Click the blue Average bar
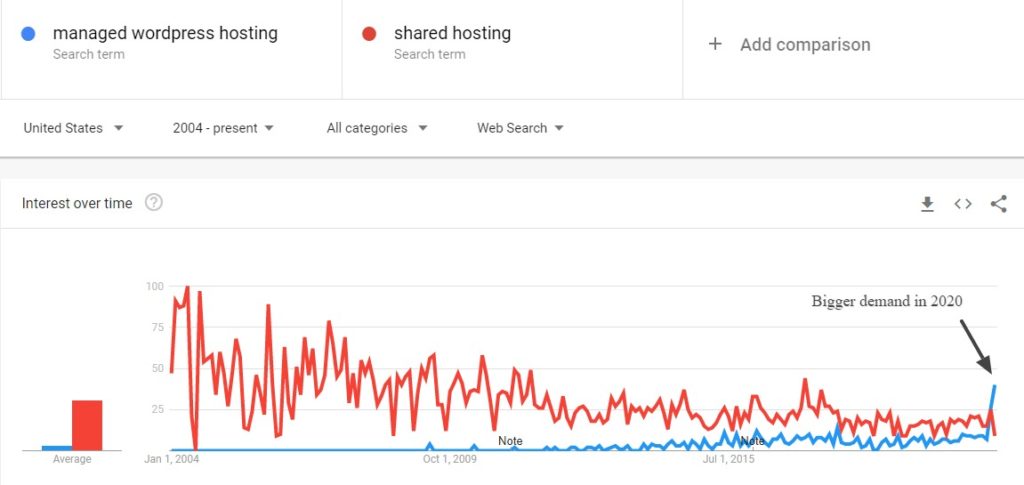This screenshot has height=485, width=1024. pos(57,448)
